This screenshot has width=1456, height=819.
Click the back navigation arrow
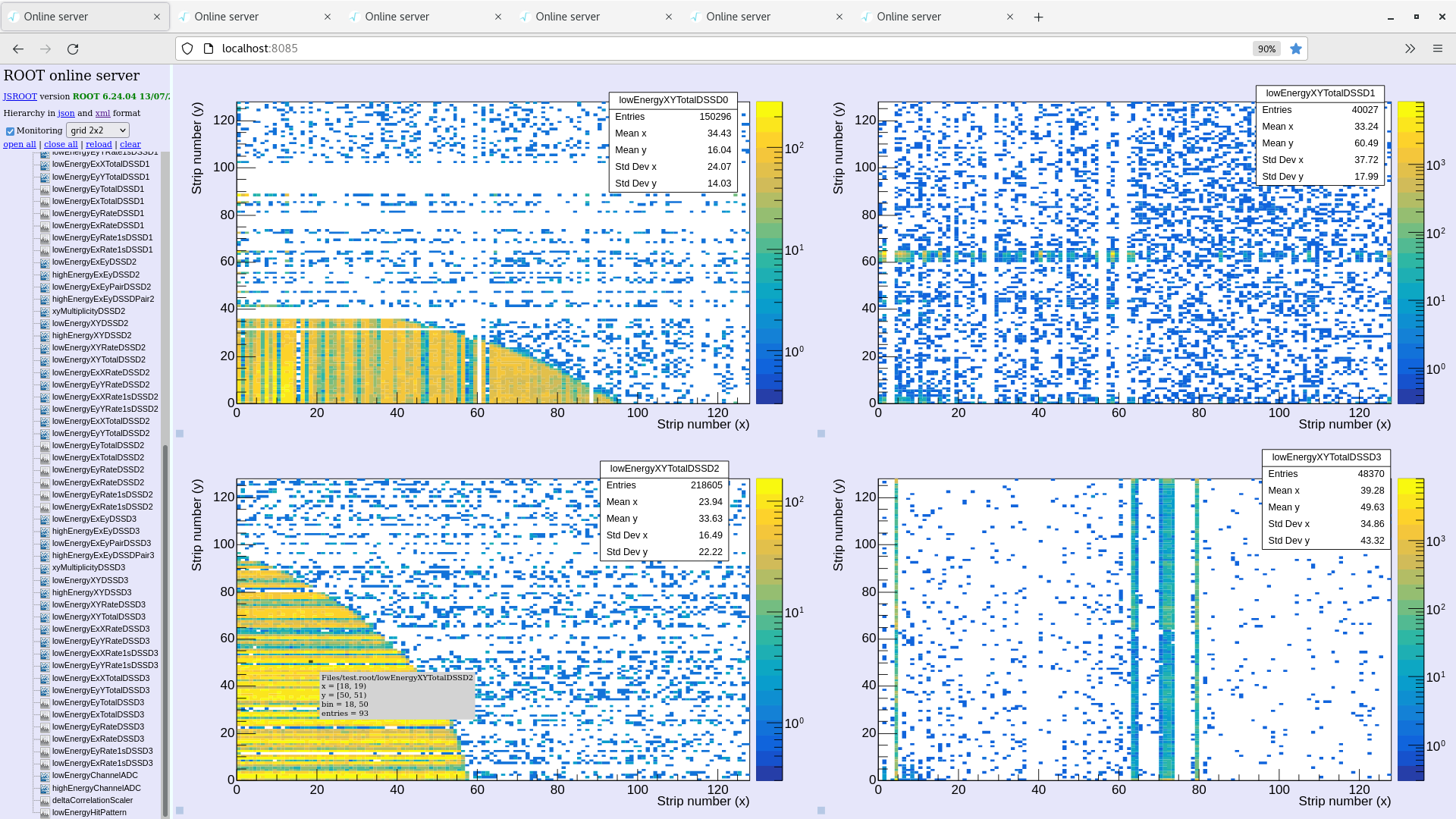(18, 49)
